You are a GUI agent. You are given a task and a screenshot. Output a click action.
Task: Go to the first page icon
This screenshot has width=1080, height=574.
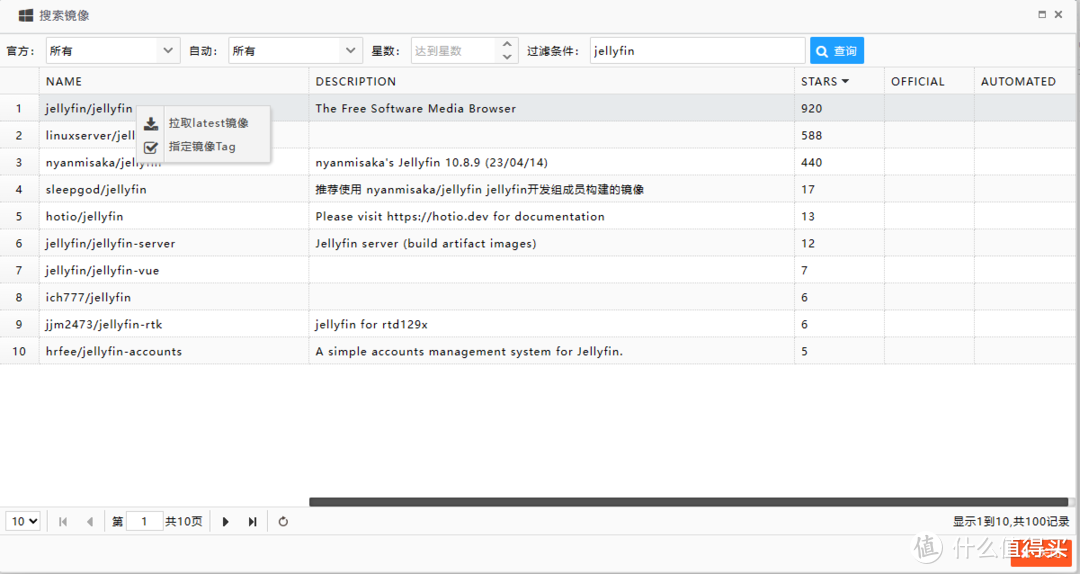point(63,522)
